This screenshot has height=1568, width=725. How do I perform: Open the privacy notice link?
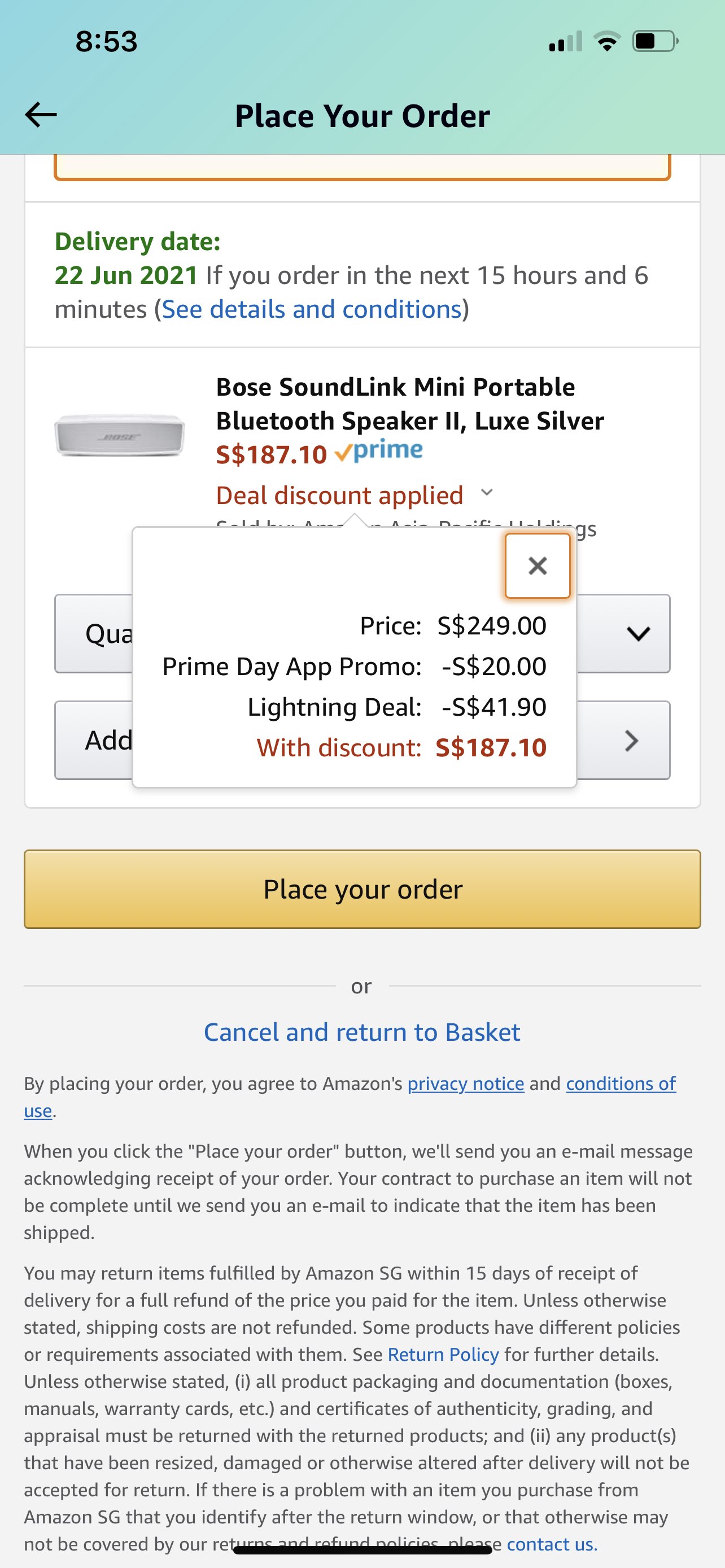pos(466,1084)
